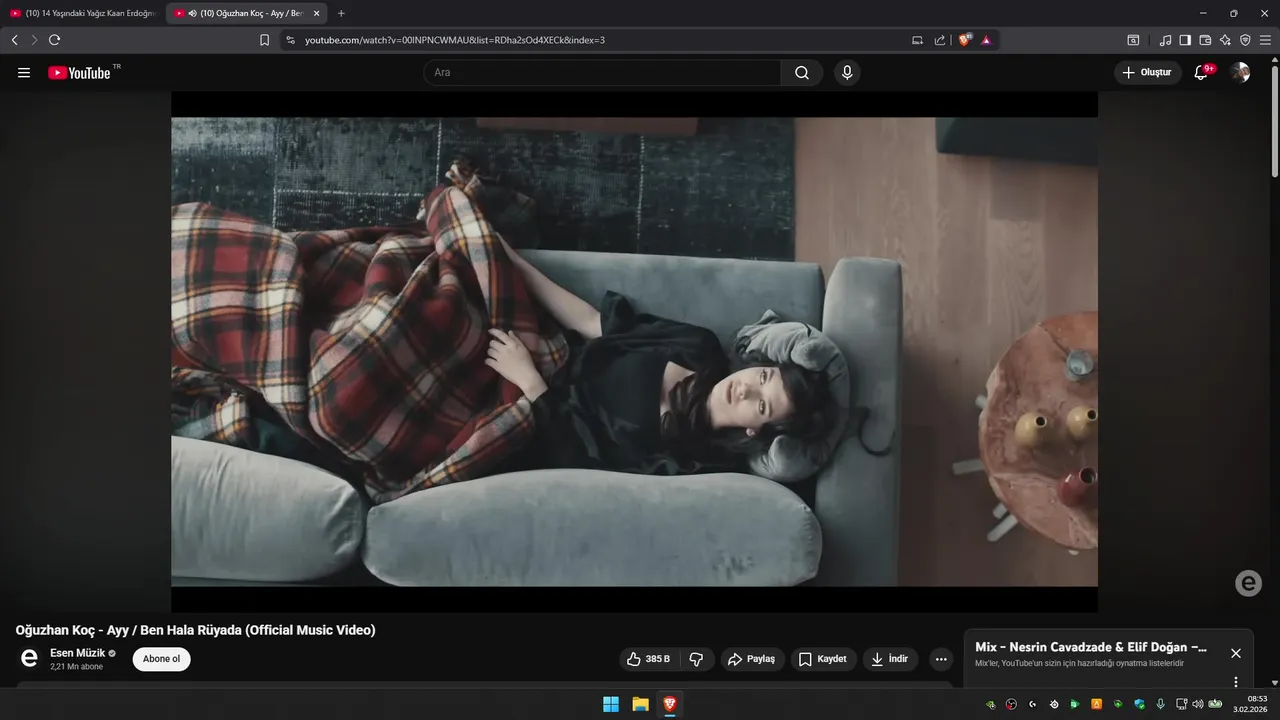Image resolution: width=1280 pixels, height=720 pixels.
Task: Open site settings icon in address bar
Action: tap(290, 40)
